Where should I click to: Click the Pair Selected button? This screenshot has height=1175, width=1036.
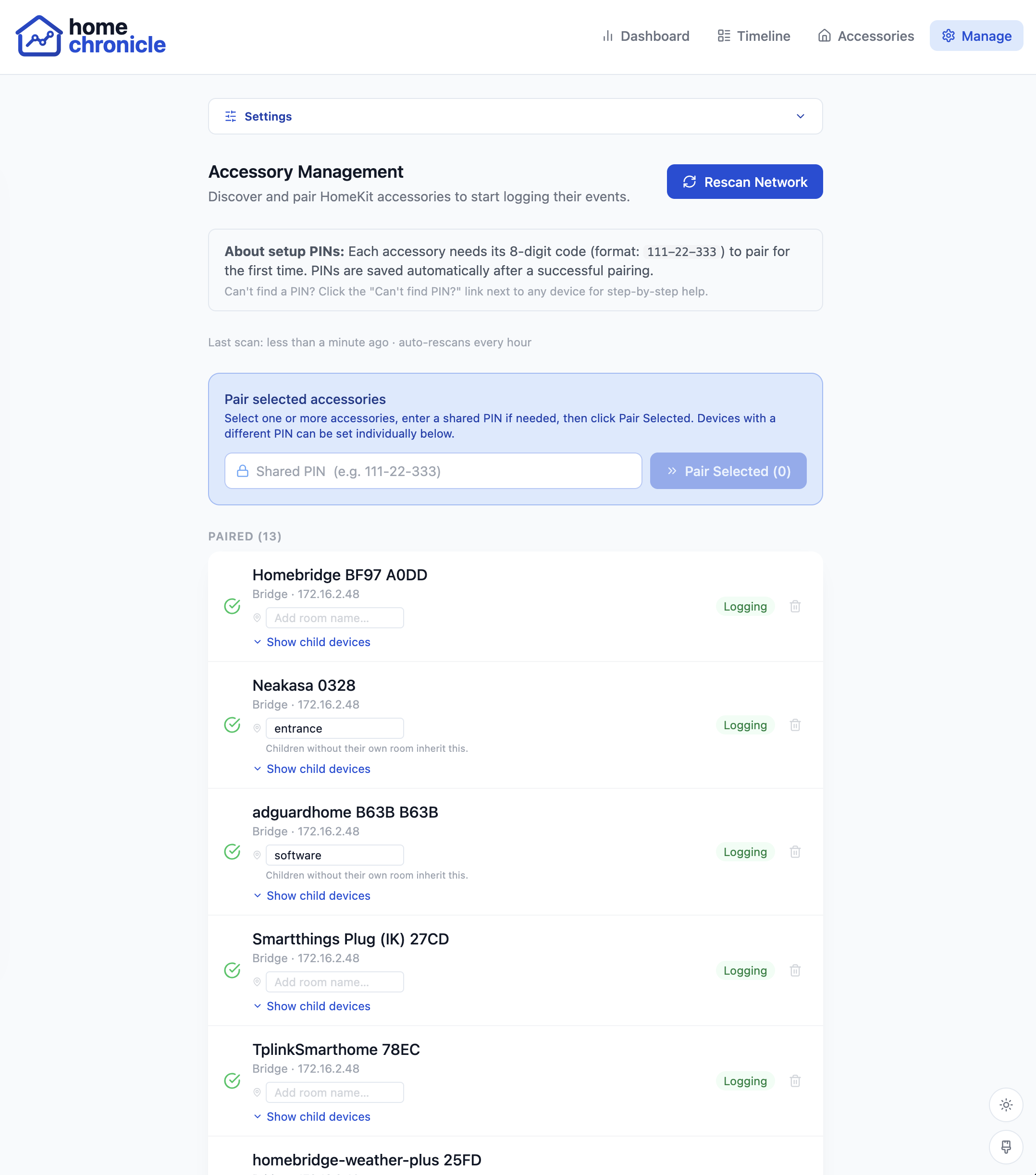pos(728,471)
